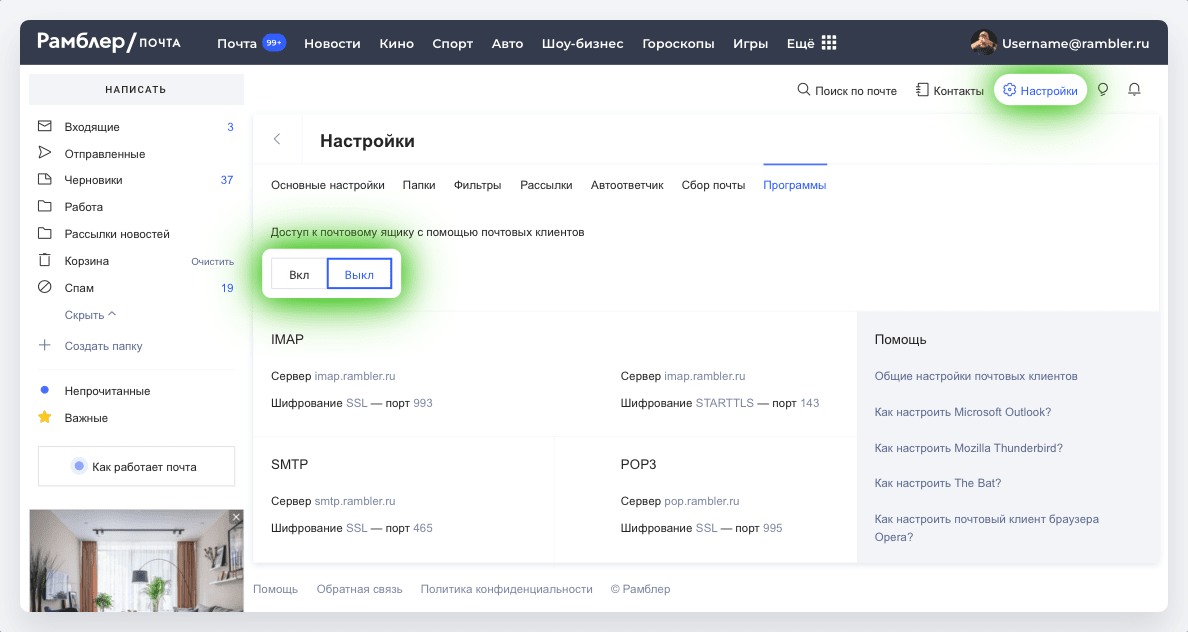The height and width of the screenshot is (632, 1188).
Task: Click the interior photo ad thumbnail
Action: point(136,561)
